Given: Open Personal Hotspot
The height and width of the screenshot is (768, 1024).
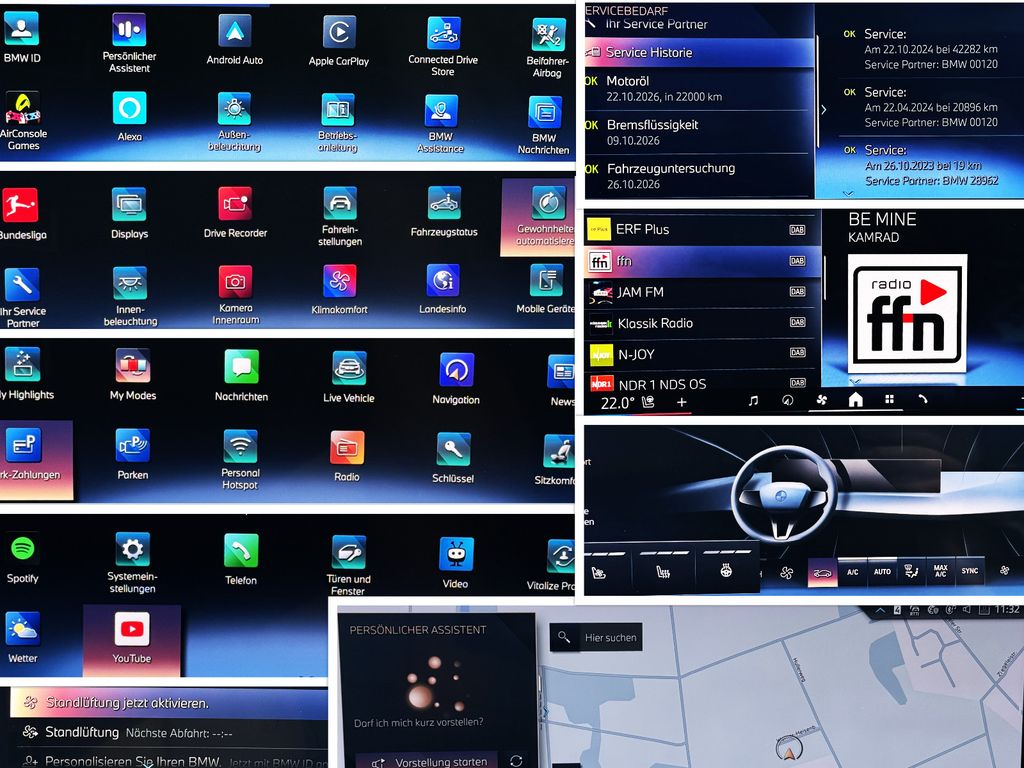Looking at the screenshot, I should click(x=240, y=460).
